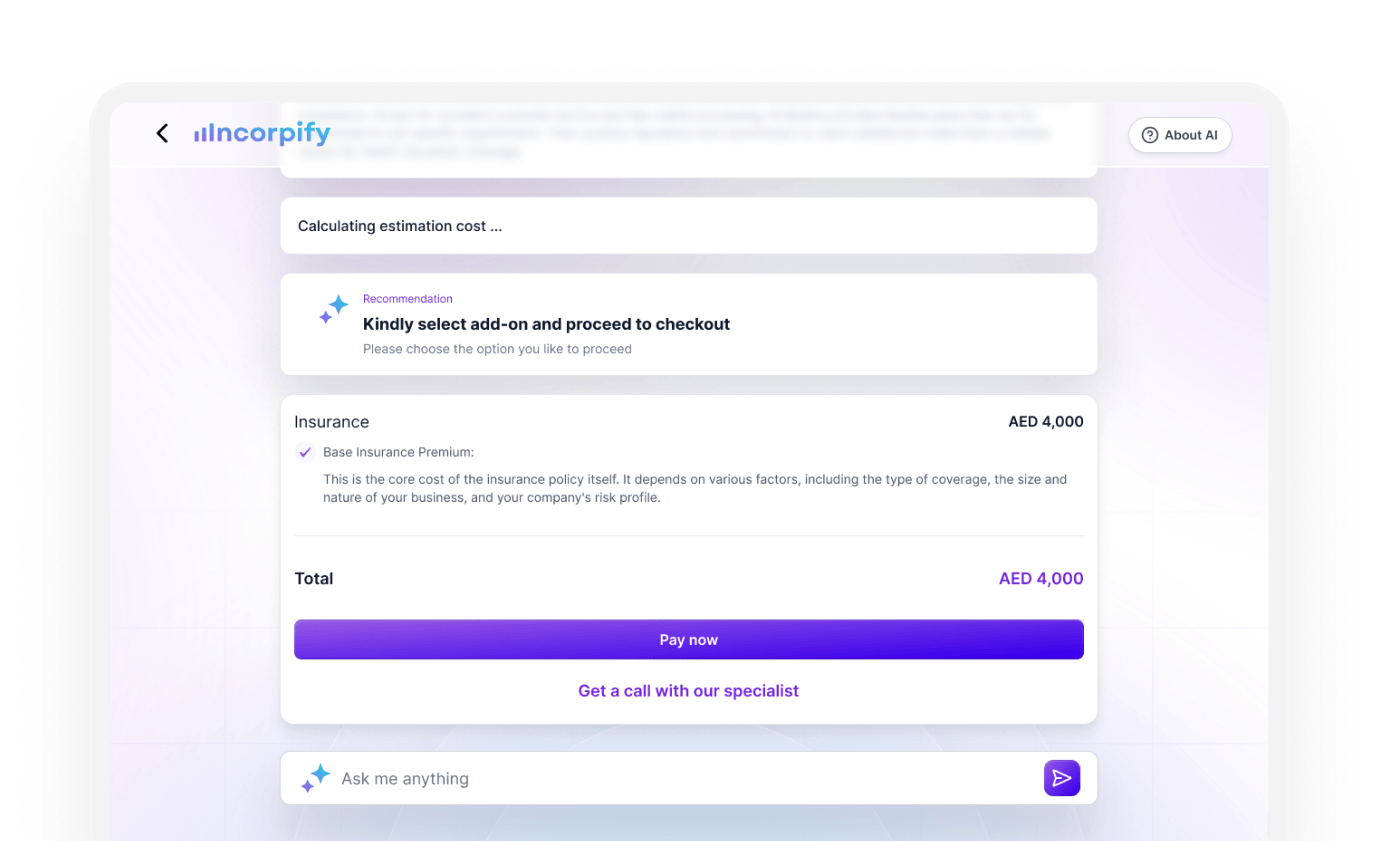Image resolution: width=1376 pixels, height=841 pixels.
Task: Open Get a call with our specialist
Action: pyautogui.click(x=688, y=691)
